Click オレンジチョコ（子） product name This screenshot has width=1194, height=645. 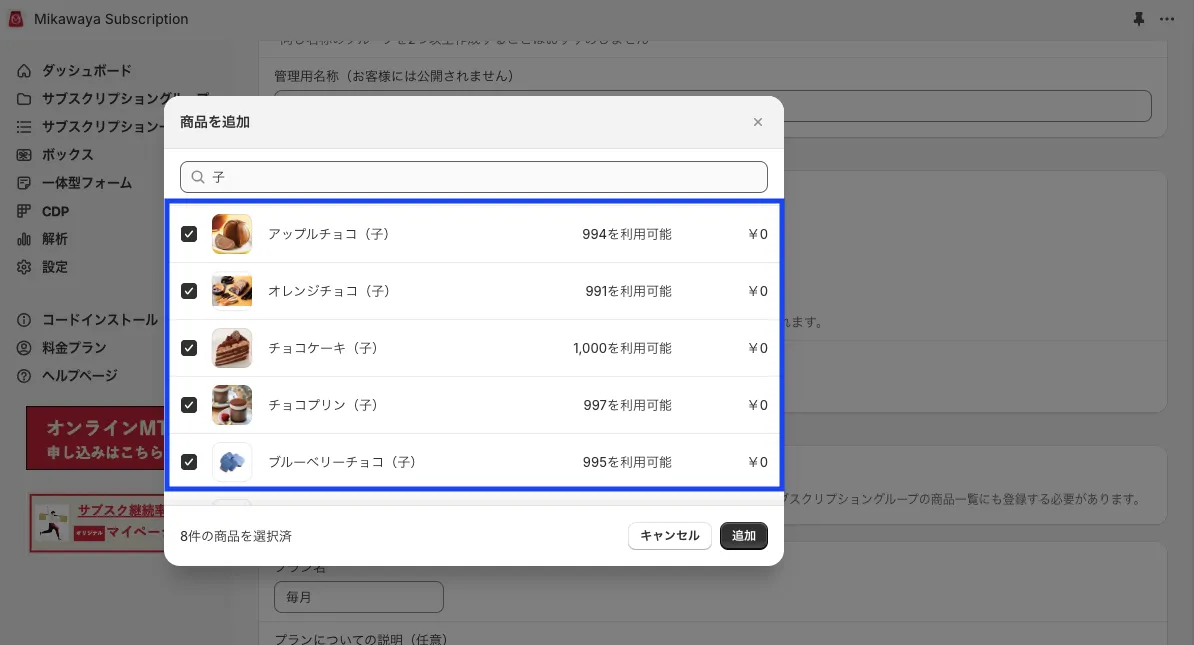[329, 291]
